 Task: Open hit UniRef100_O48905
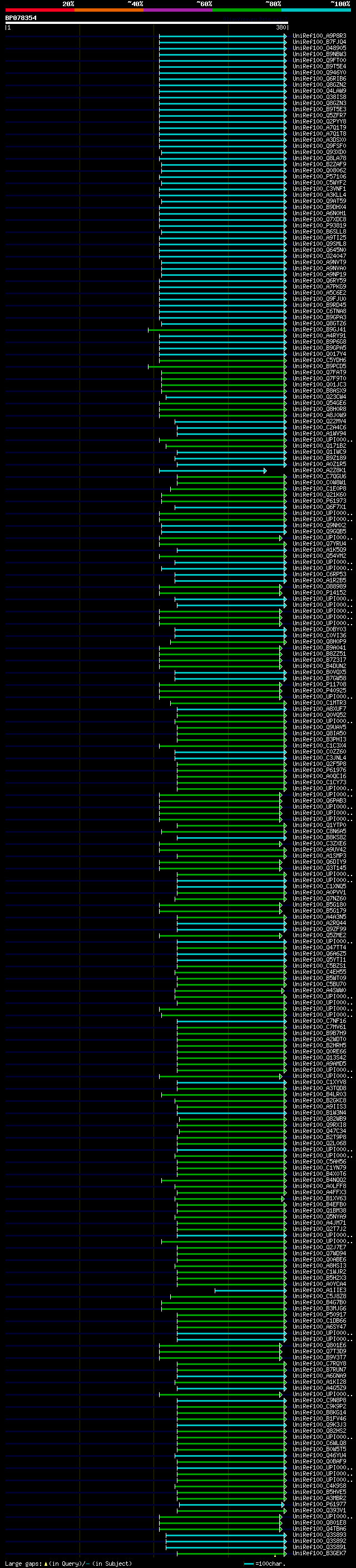[319, 48]
